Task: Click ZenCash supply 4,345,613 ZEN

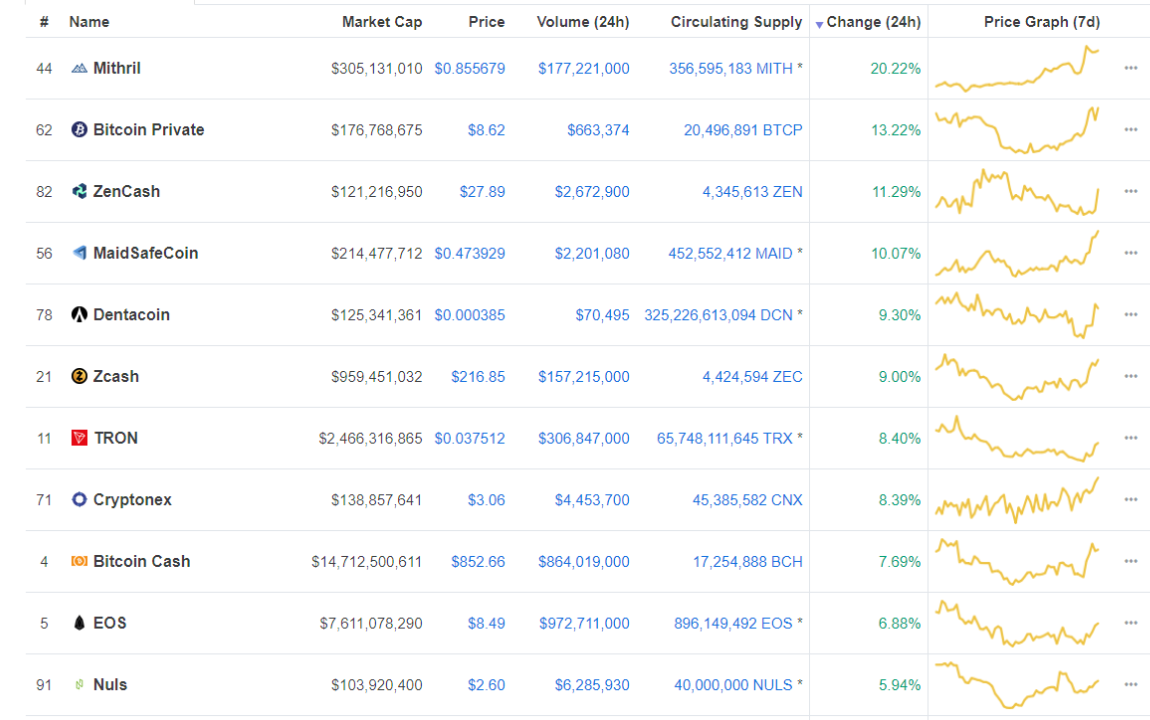Action: point(752,191)
